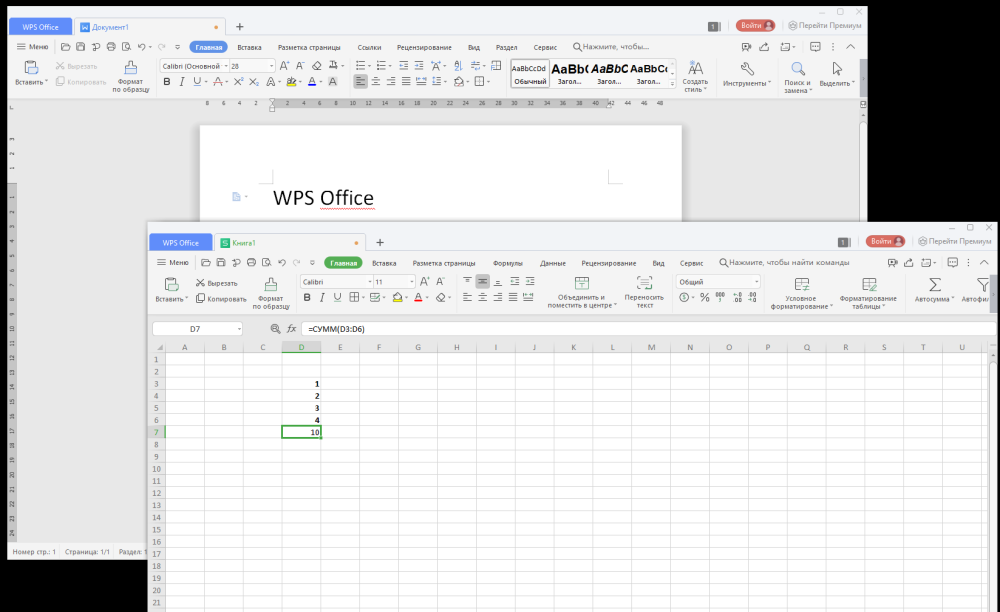Click Format Painter icon in the spreadsheet ribbon
The height and width of the screenshot is (612, 1000).
270,284
